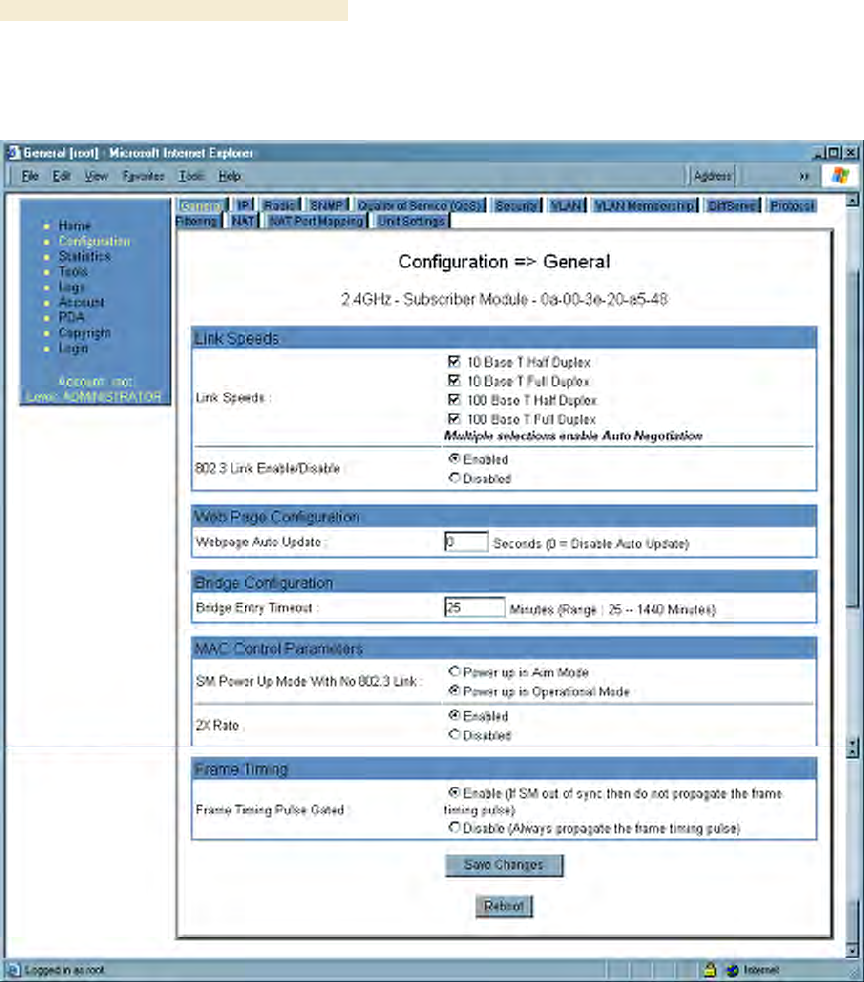The width and height of the screenshot is (864, 982).
Task: Open the DiffServe tab
Action: [733, 205]
